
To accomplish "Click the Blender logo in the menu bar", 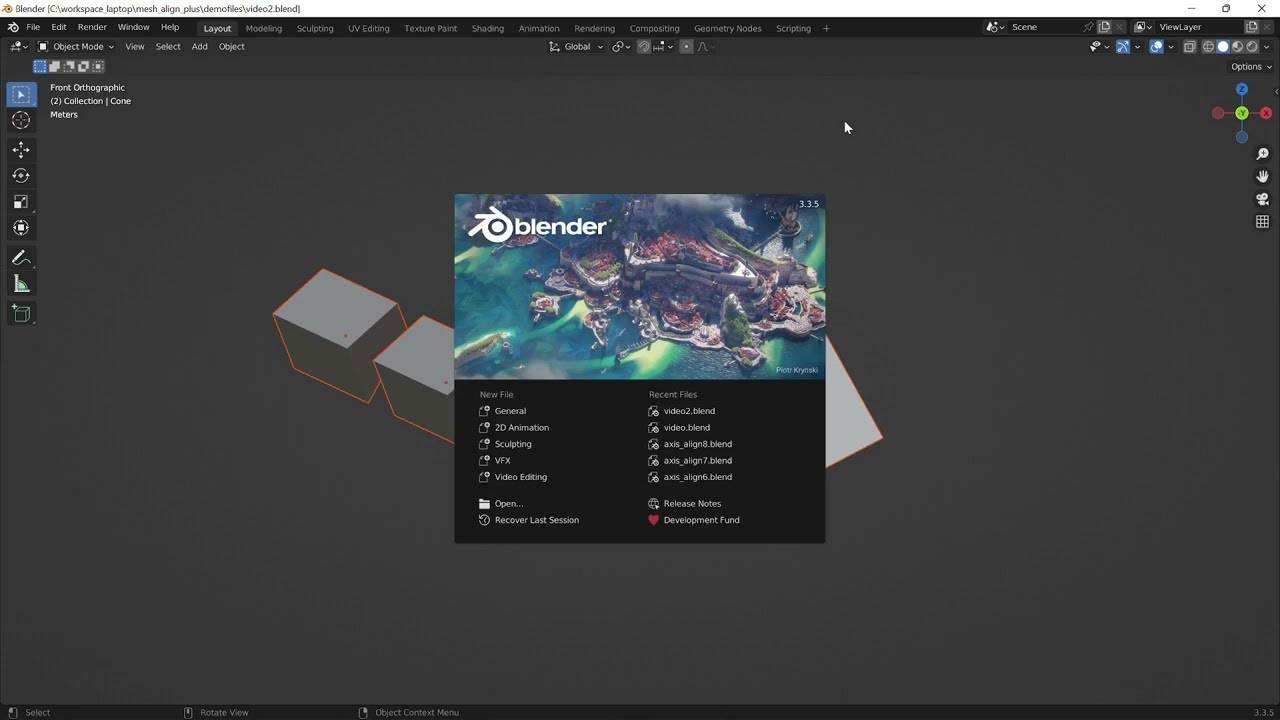I will pyautogui.click(x=13, y=28).
